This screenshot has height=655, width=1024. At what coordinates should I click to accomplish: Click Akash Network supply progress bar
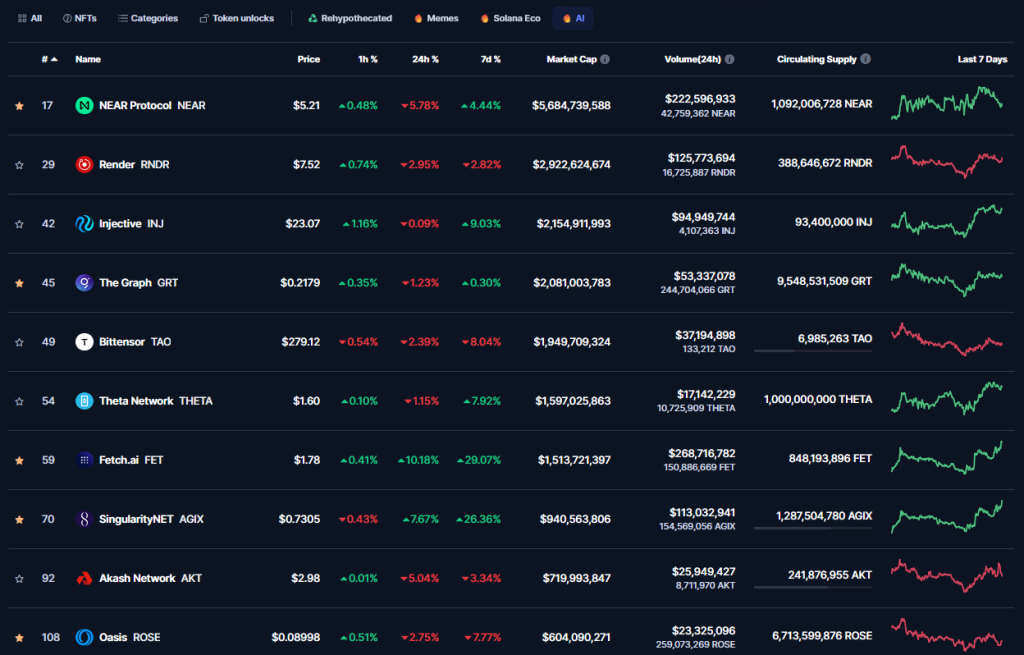click(x=813, y=587)
